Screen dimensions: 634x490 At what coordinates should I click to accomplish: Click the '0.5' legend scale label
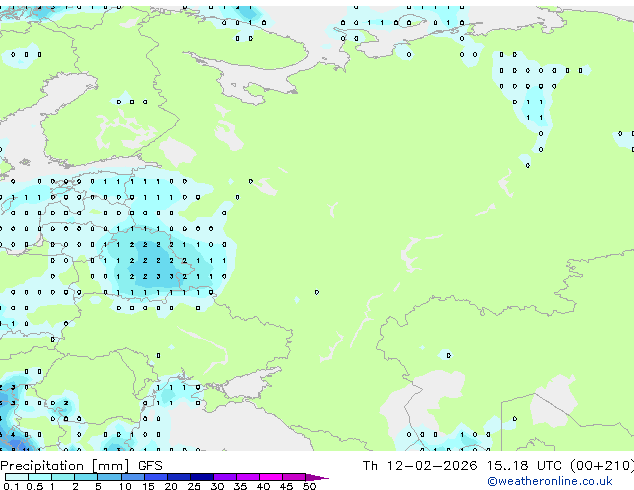tap(34, 486)
